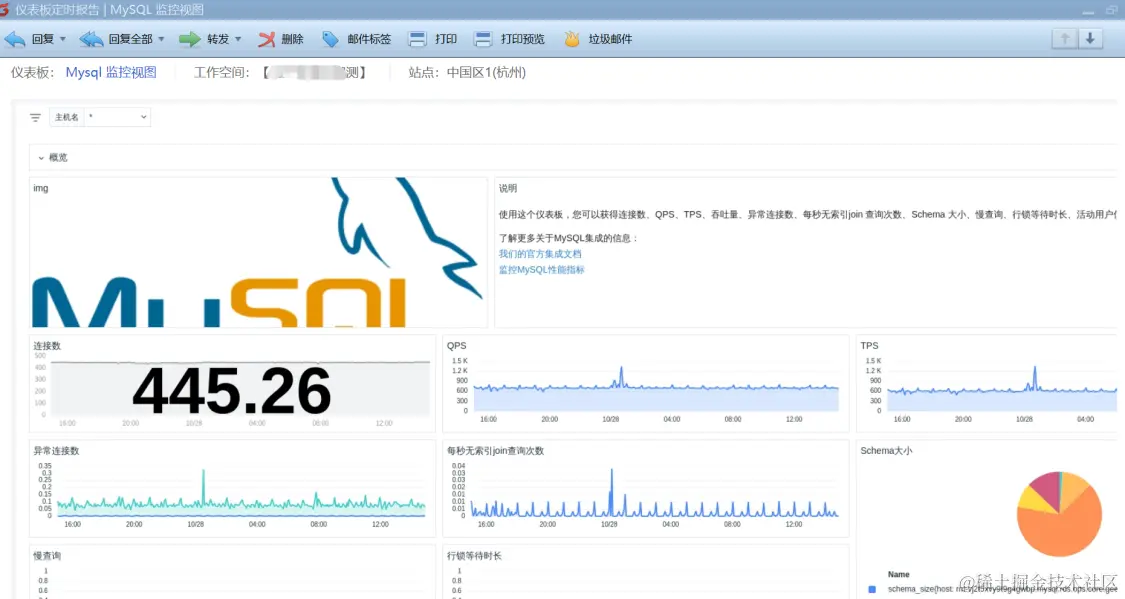The width and height of the screenshot is (1125, 599).
Task: Open the Reply dropdown arrow
Action: pos(63,39)
